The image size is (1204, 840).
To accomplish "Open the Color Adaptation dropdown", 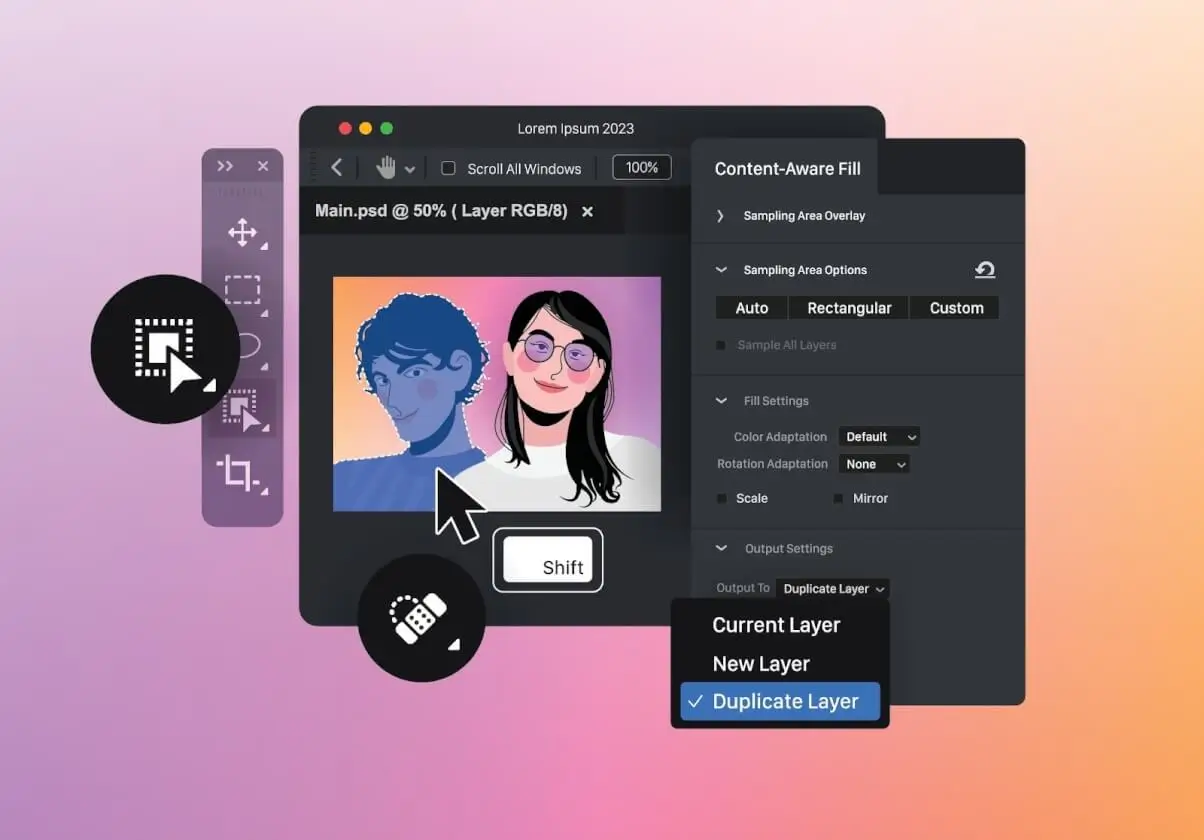I will tap(878, 437).
